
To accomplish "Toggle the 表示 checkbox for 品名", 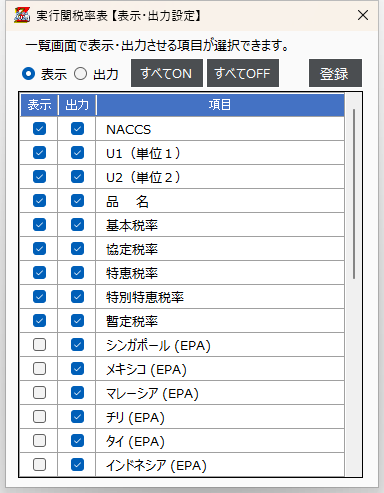I will [39, 201].
